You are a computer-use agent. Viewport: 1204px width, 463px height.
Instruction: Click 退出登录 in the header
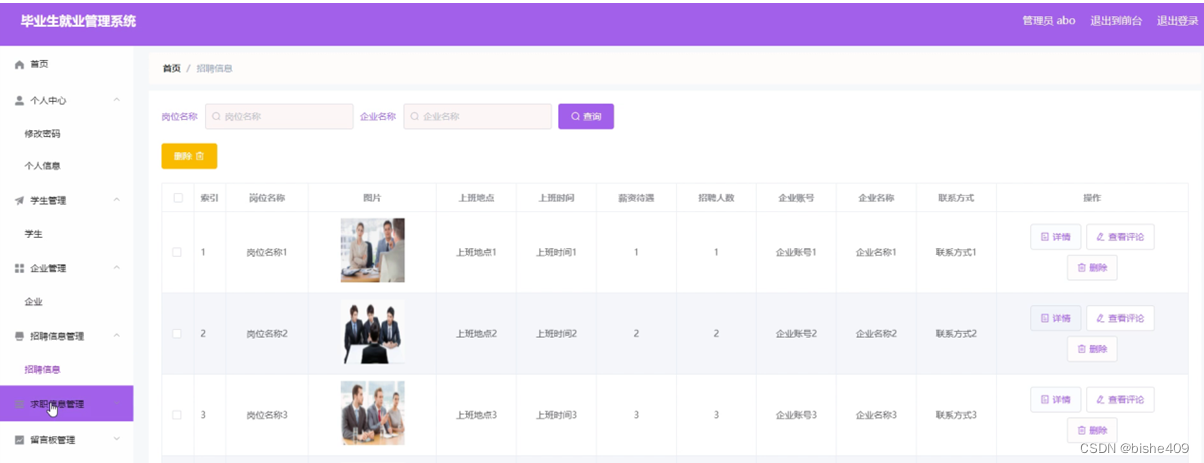[x=1177, y=20]
